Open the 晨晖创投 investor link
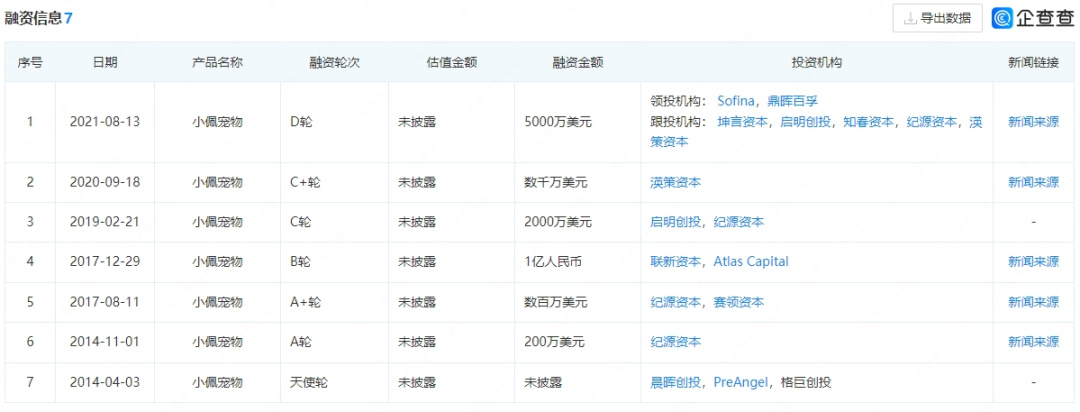Image resolution: width=1080 pixels, height=412 pixels. click(675, 382)
